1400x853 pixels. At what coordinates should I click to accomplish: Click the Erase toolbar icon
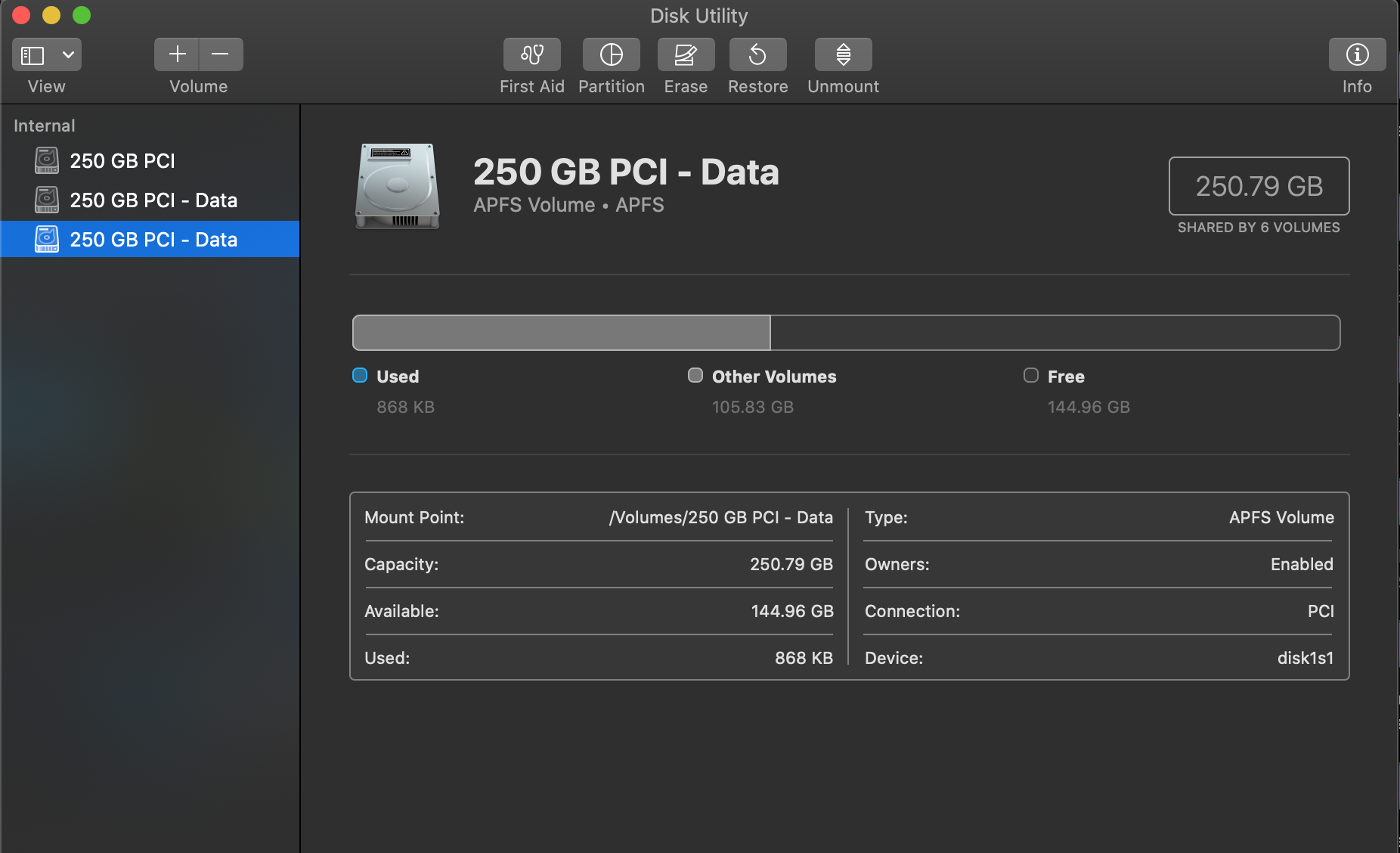tap(686, 54)
